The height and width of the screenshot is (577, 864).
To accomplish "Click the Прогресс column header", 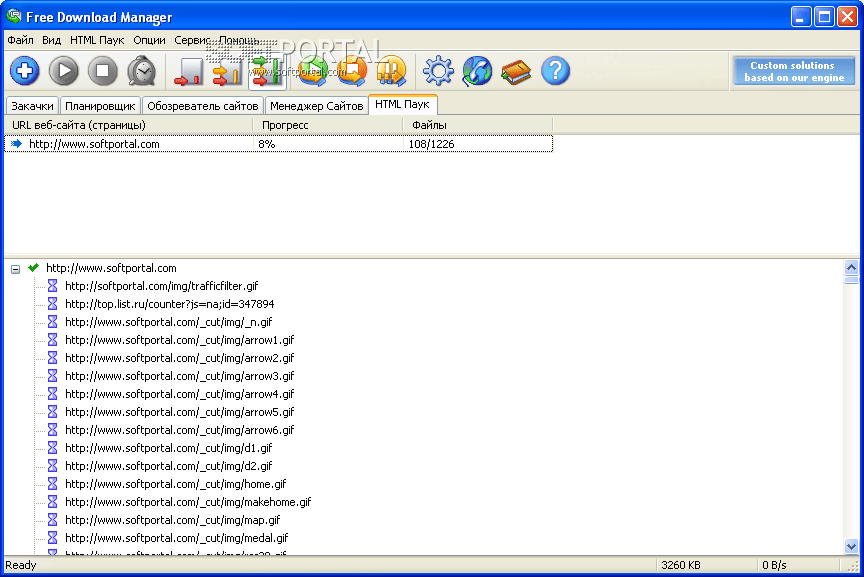I will (x=328, y=125).
